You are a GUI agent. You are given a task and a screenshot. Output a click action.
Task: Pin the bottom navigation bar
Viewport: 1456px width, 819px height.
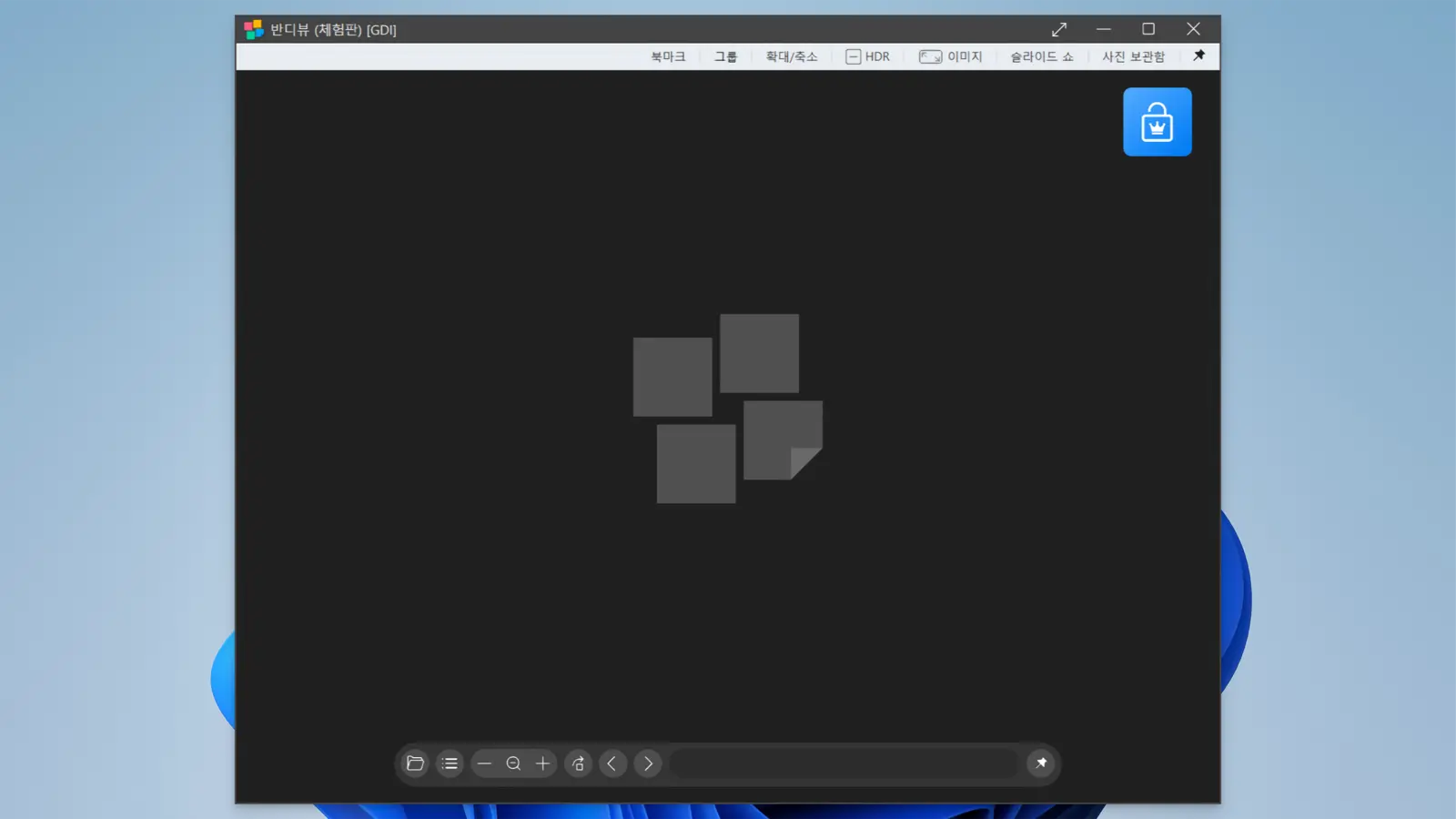tap(1041, 763)
